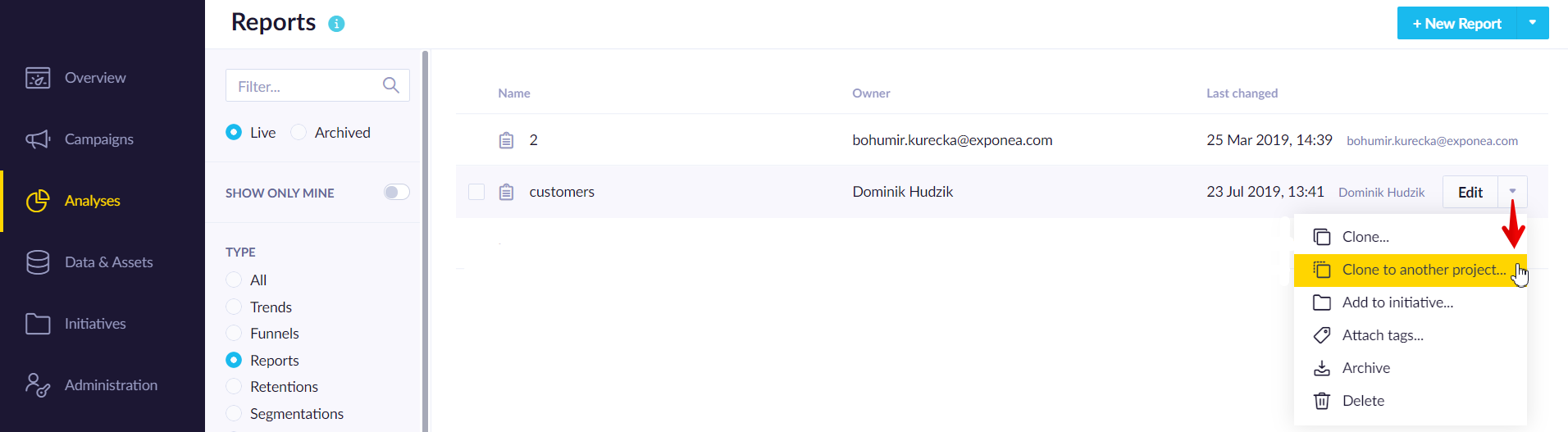Click the search magnifier icon in filter
Screen dimensions: 1568x432
(x=391, y=85)
